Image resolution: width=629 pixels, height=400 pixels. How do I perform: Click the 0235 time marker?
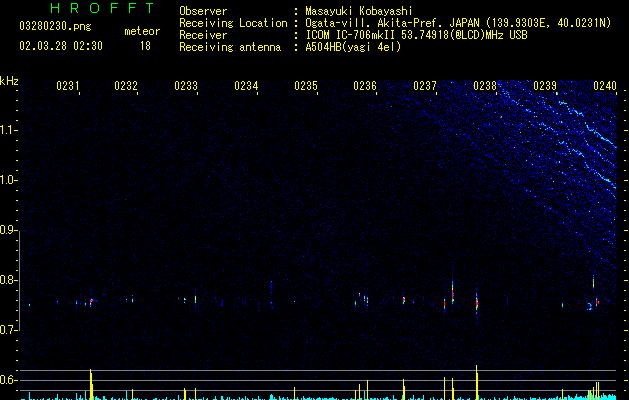pos(306,86)
